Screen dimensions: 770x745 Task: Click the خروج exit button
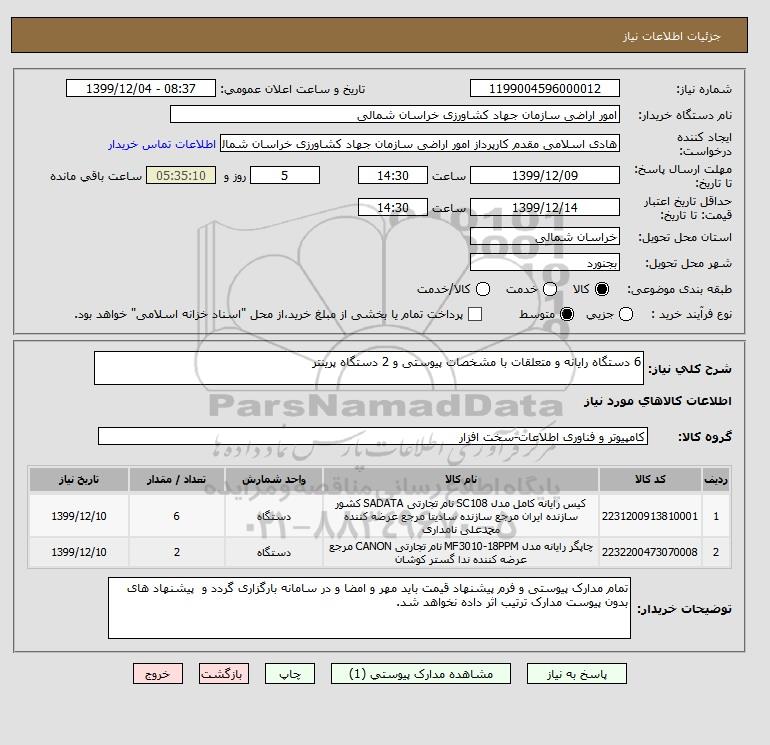(158, 674)
